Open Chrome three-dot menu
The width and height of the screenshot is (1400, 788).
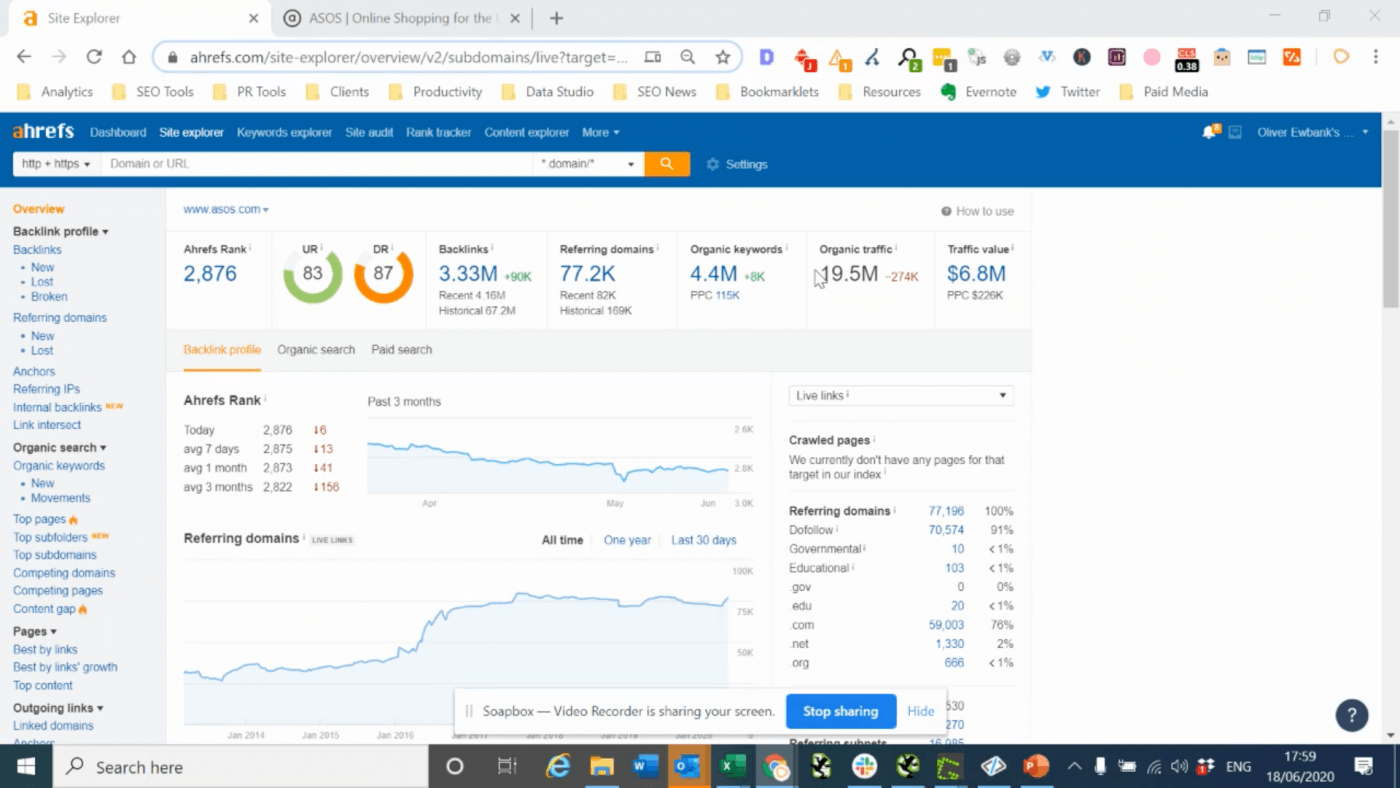click(1375, 57)
